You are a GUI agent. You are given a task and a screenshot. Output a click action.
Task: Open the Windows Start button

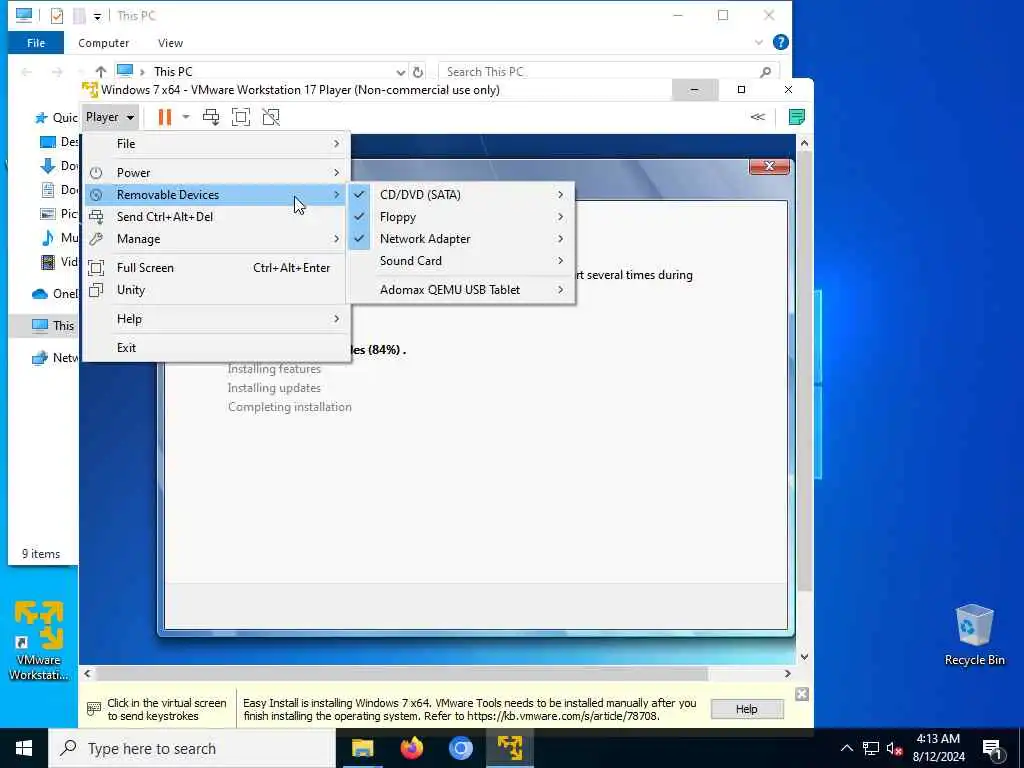[24, 748]
